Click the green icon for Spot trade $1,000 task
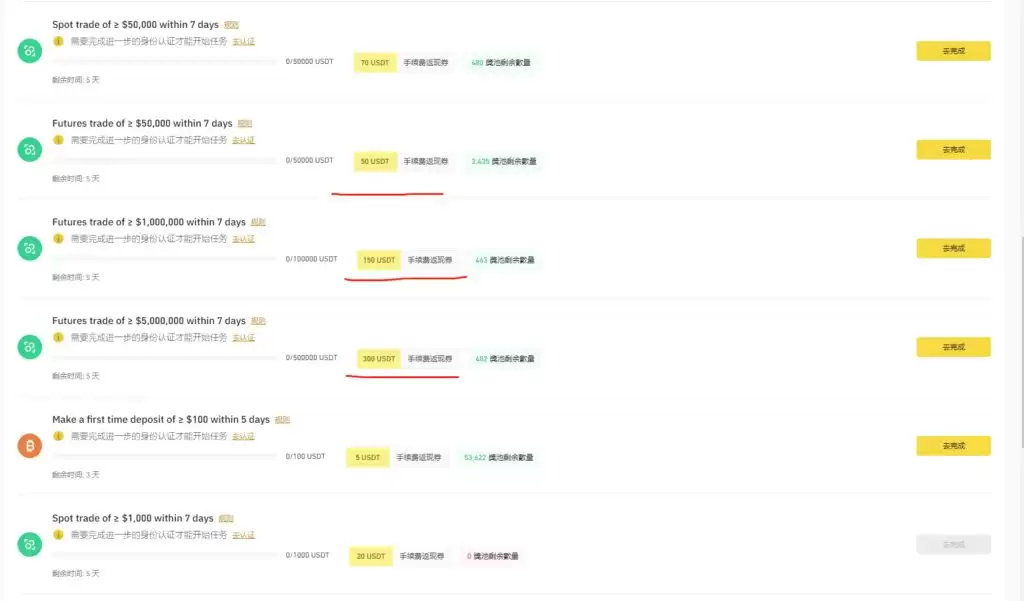The height and width of the screenshot is (601, 1024). pos(29,545)
